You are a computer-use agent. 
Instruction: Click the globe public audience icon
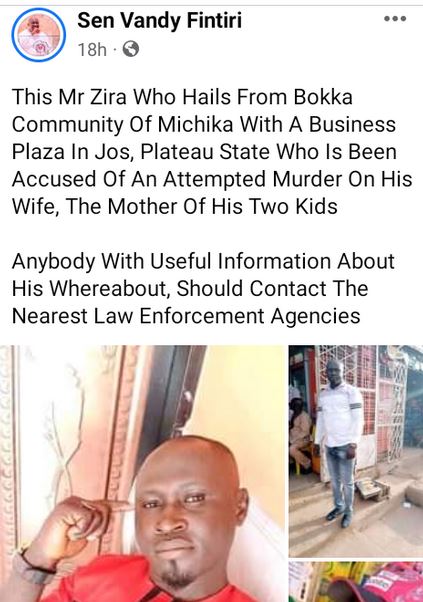pyautogui.click(x=131, y=49)
